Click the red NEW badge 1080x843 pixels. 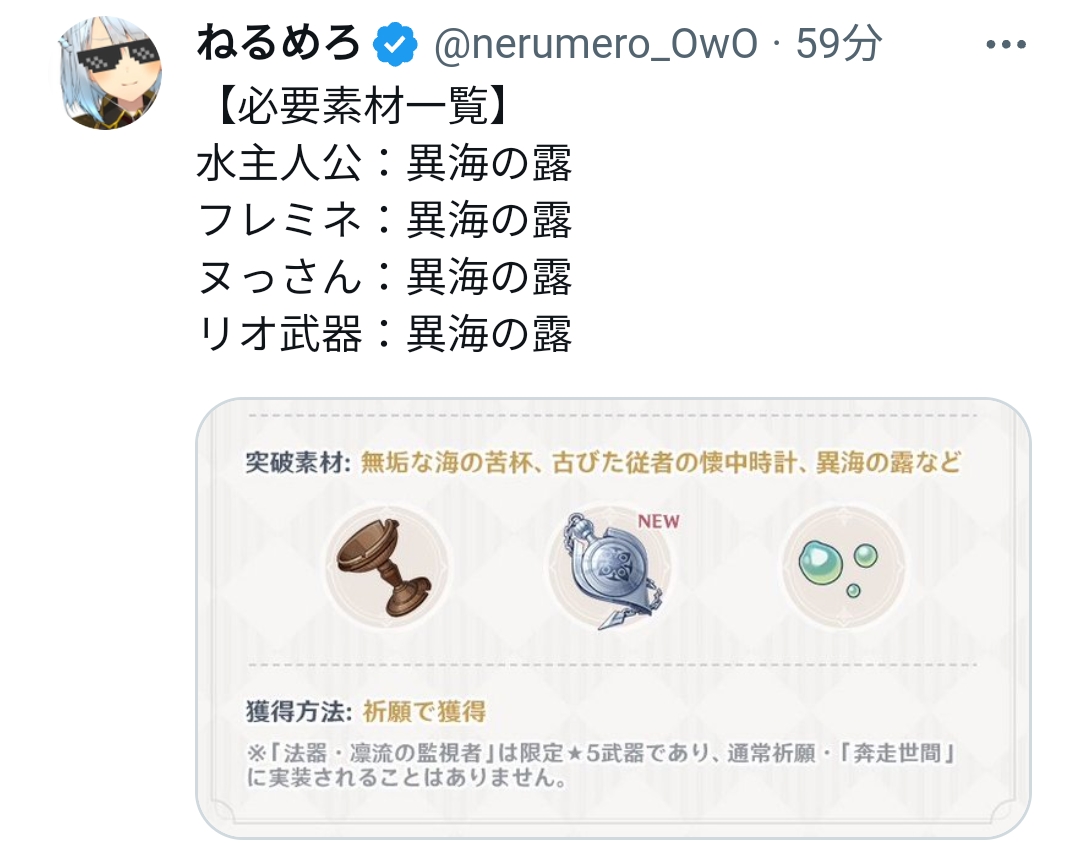click(x=658, y=521)
